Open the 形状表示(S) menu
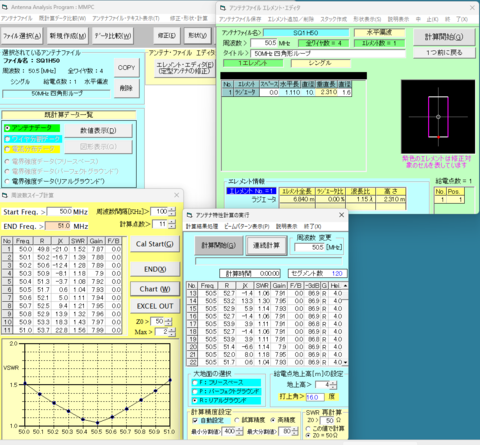This screenshot has width=480, height=445. 367,19
